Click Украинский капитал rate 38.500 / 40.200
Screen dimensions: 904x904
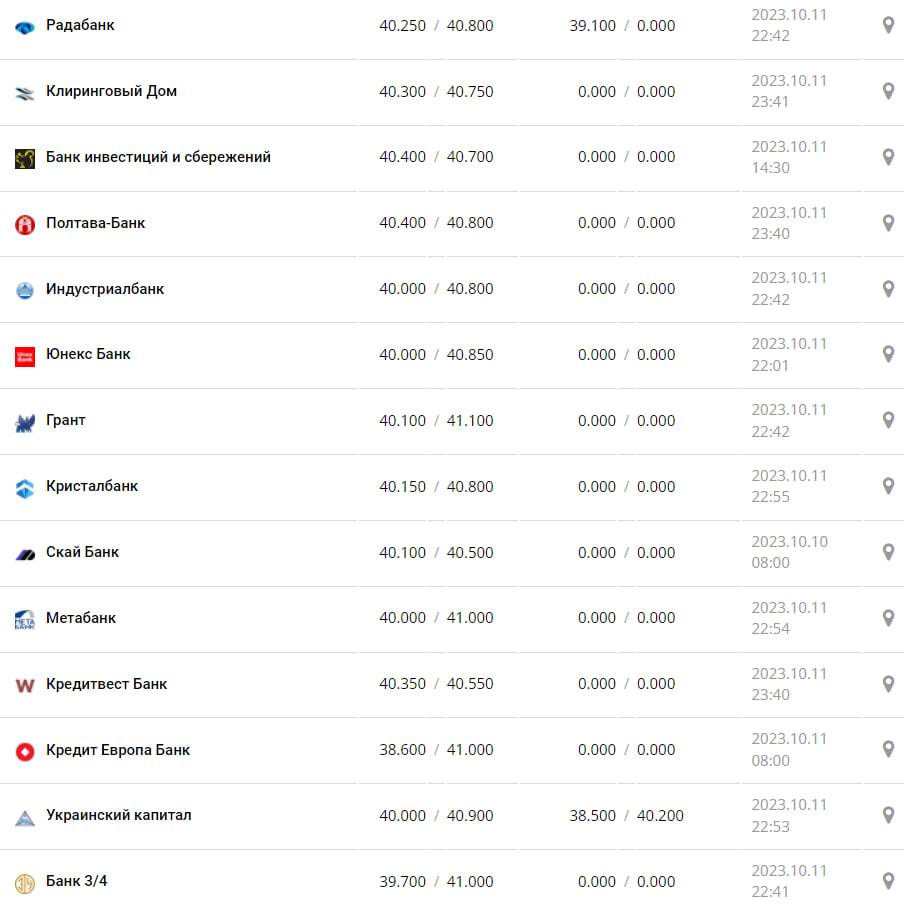[x=627, y=816]
